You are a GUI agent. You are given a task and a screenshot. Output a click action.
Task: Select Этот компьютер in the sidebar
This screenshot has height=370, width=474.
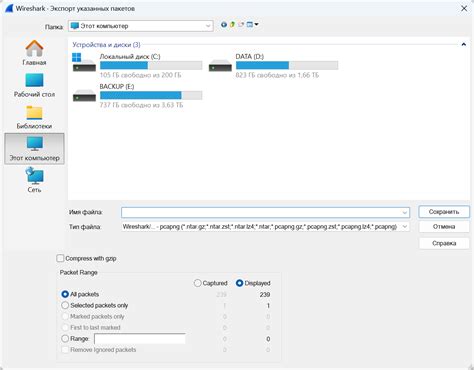tap(34, 149)
